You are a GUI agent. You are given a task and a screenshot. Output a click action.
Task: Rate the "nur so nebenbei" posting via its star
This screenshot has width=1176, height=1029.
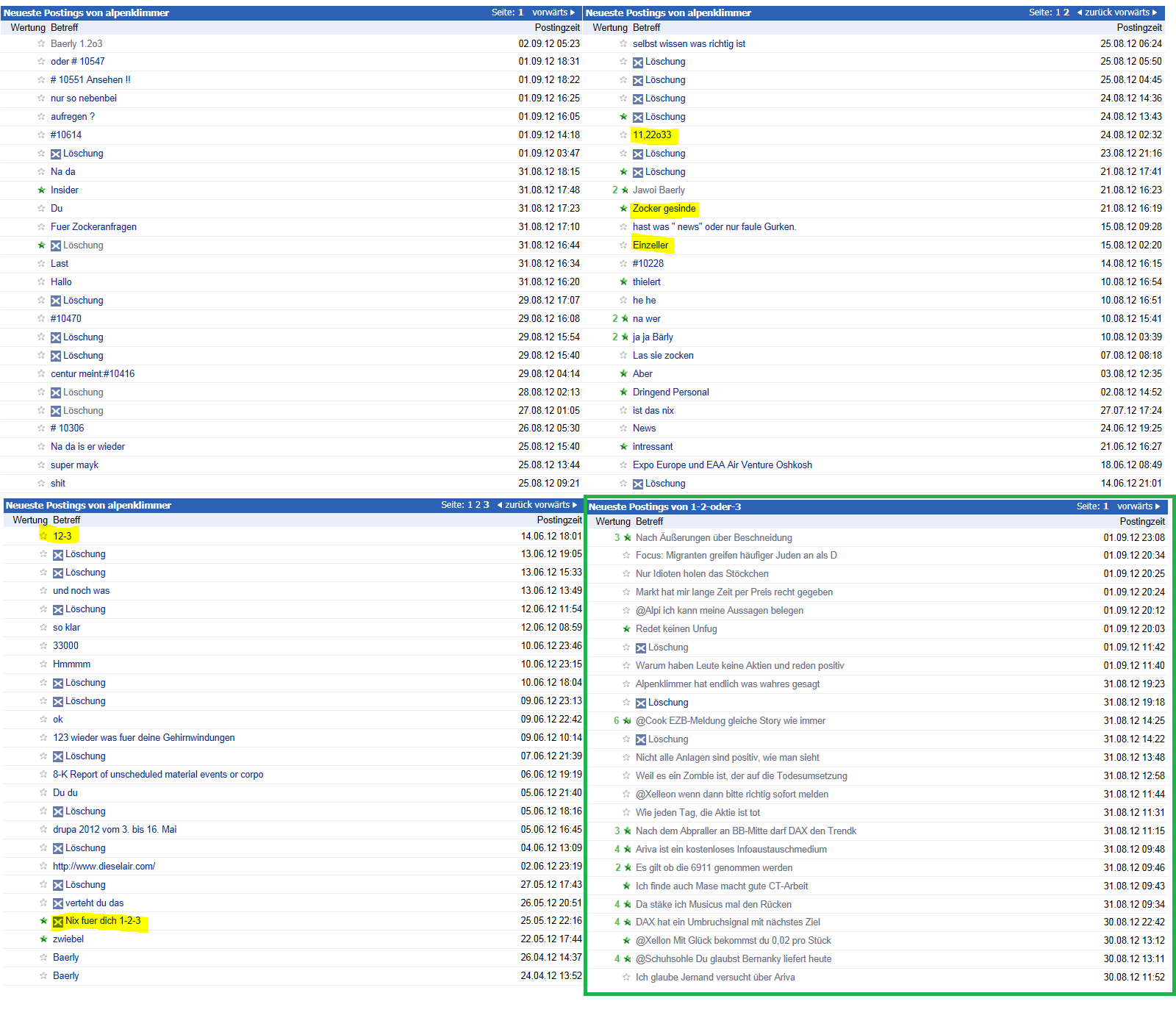point(41,98)
